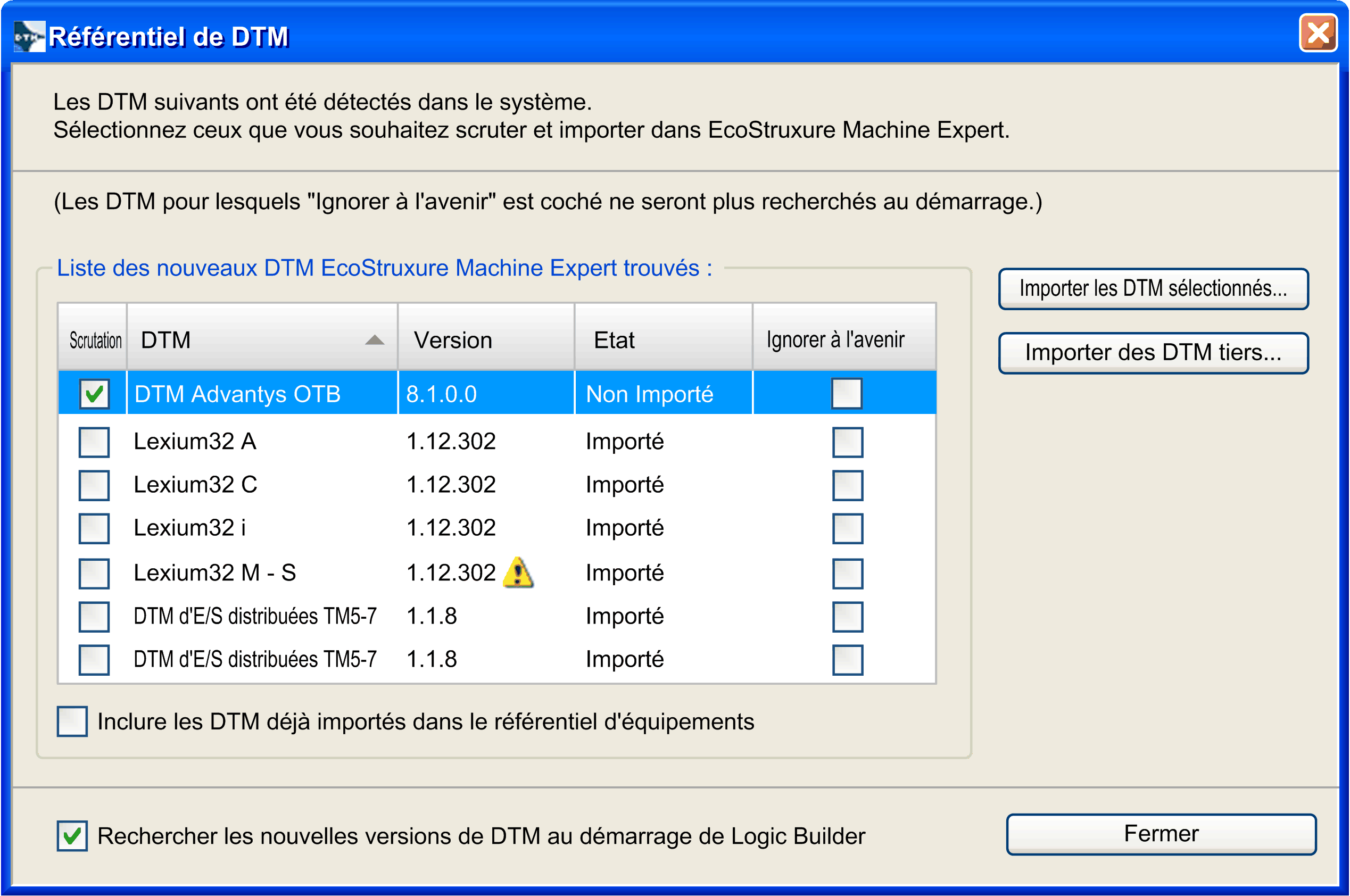Enable Scrutation for Lexium32 A
Screen dimensions: 1350x896
pos(94,441)
